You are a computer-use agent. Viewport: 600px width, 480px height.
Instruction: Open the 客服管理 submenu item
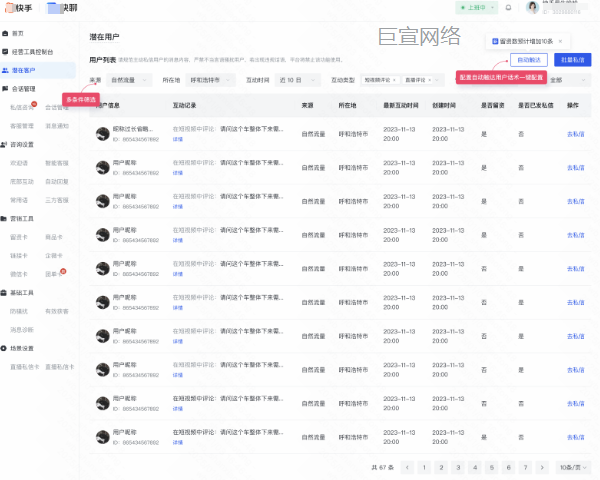[21, 126]
